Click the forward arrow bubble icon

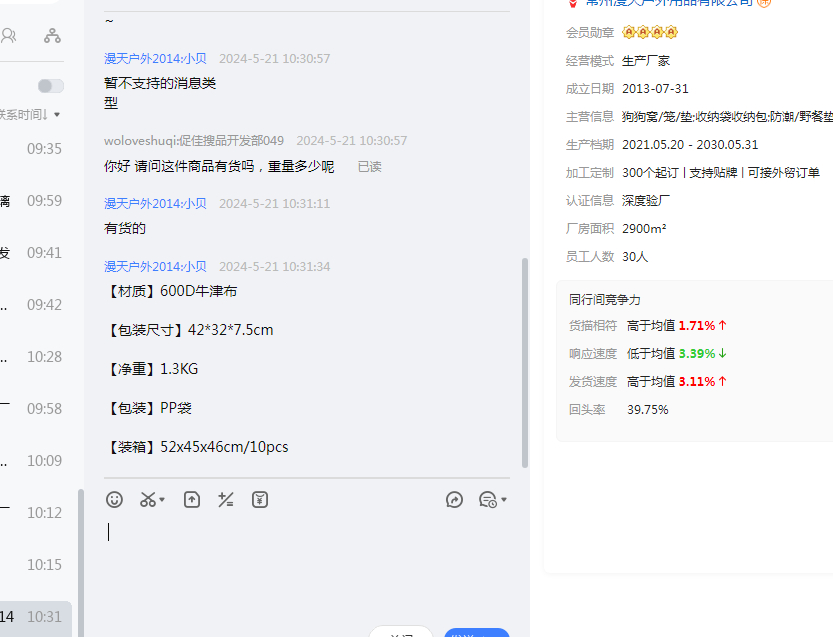point(454,500)
